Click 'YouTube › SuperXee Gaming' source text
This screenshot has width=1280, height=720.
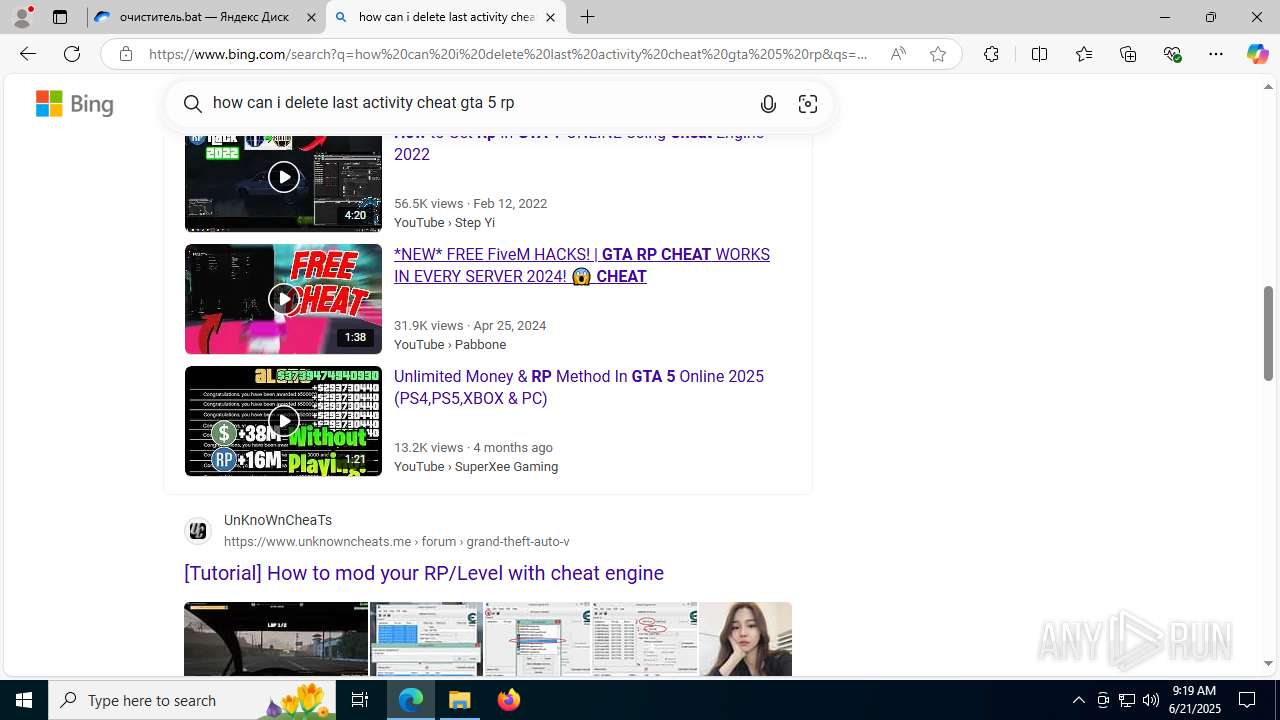[476, 466]
